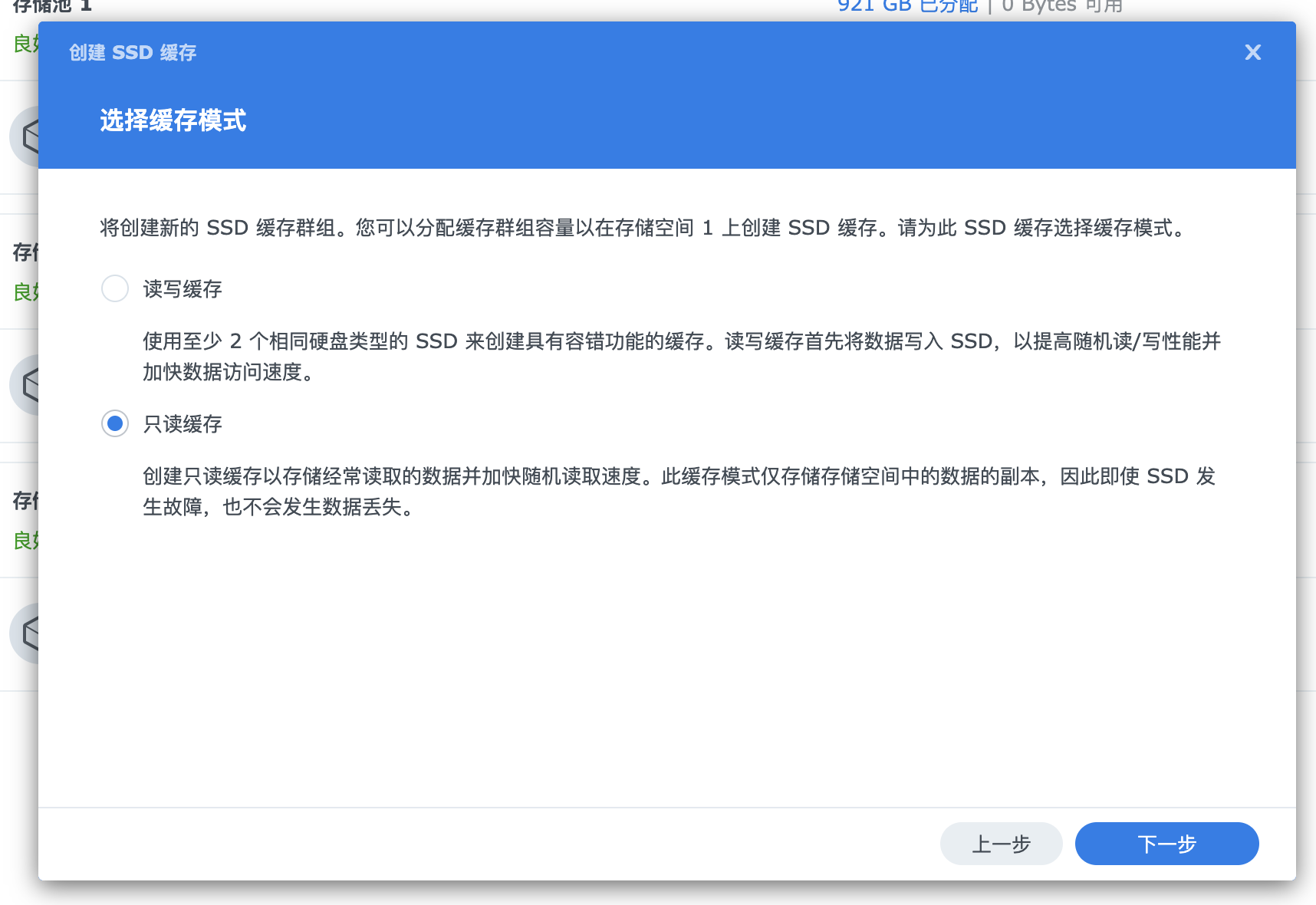
Task: Select the 读写缓存 radio button
Action: coord(115,289)
